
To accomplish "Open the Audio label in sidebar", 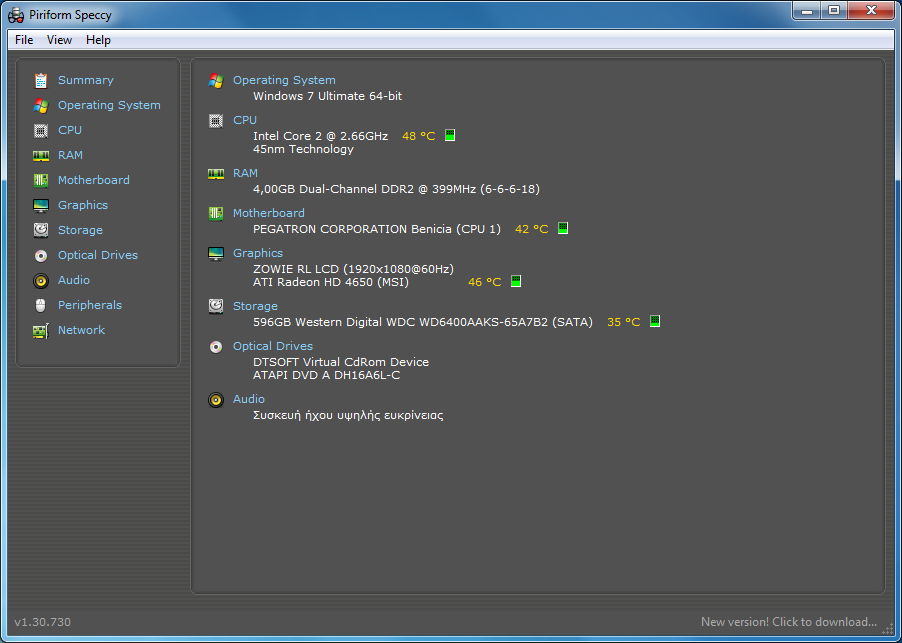I will (74, 280).
